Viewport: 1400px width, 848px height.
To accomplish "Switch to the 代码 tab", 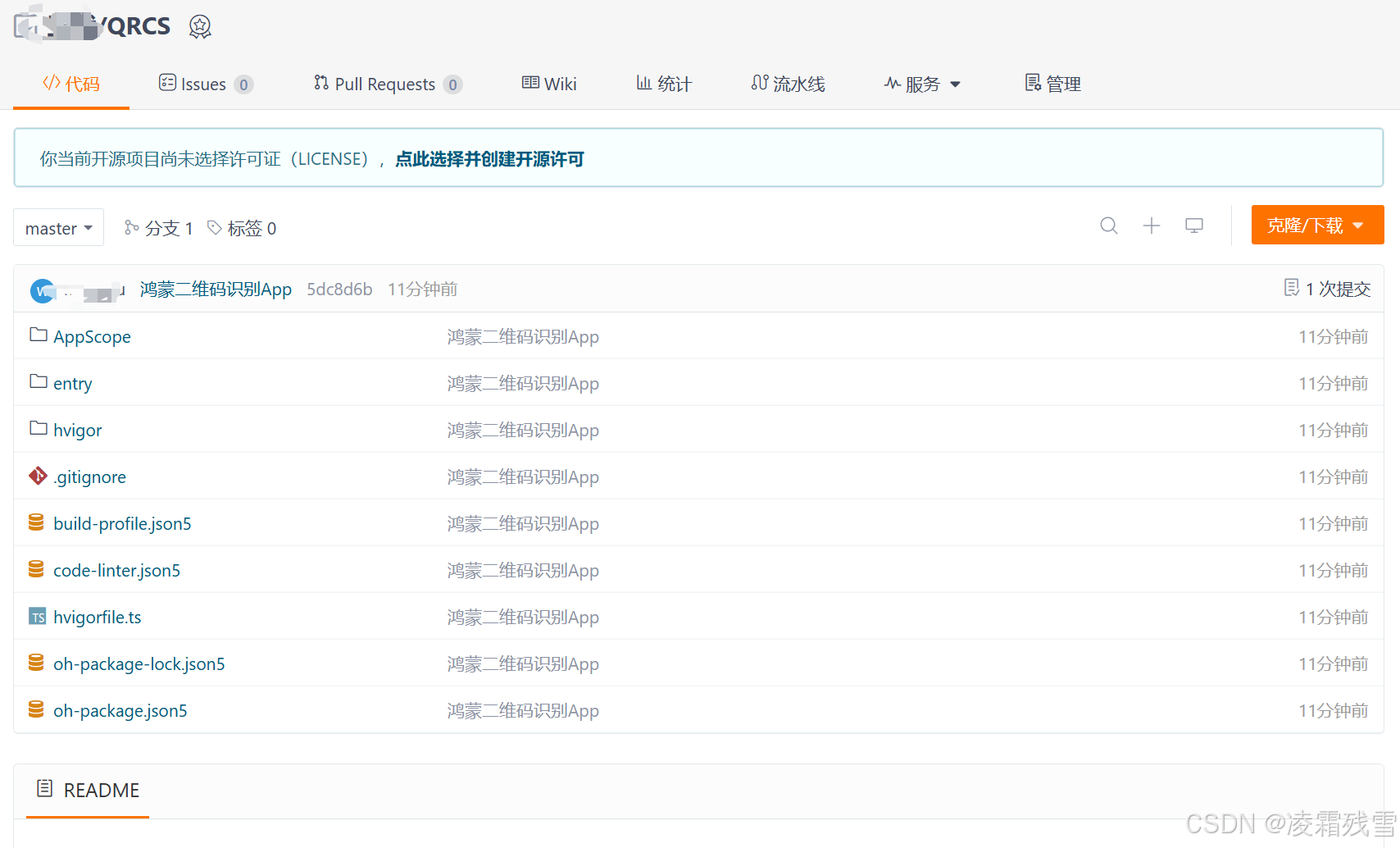I will (71, 84).
